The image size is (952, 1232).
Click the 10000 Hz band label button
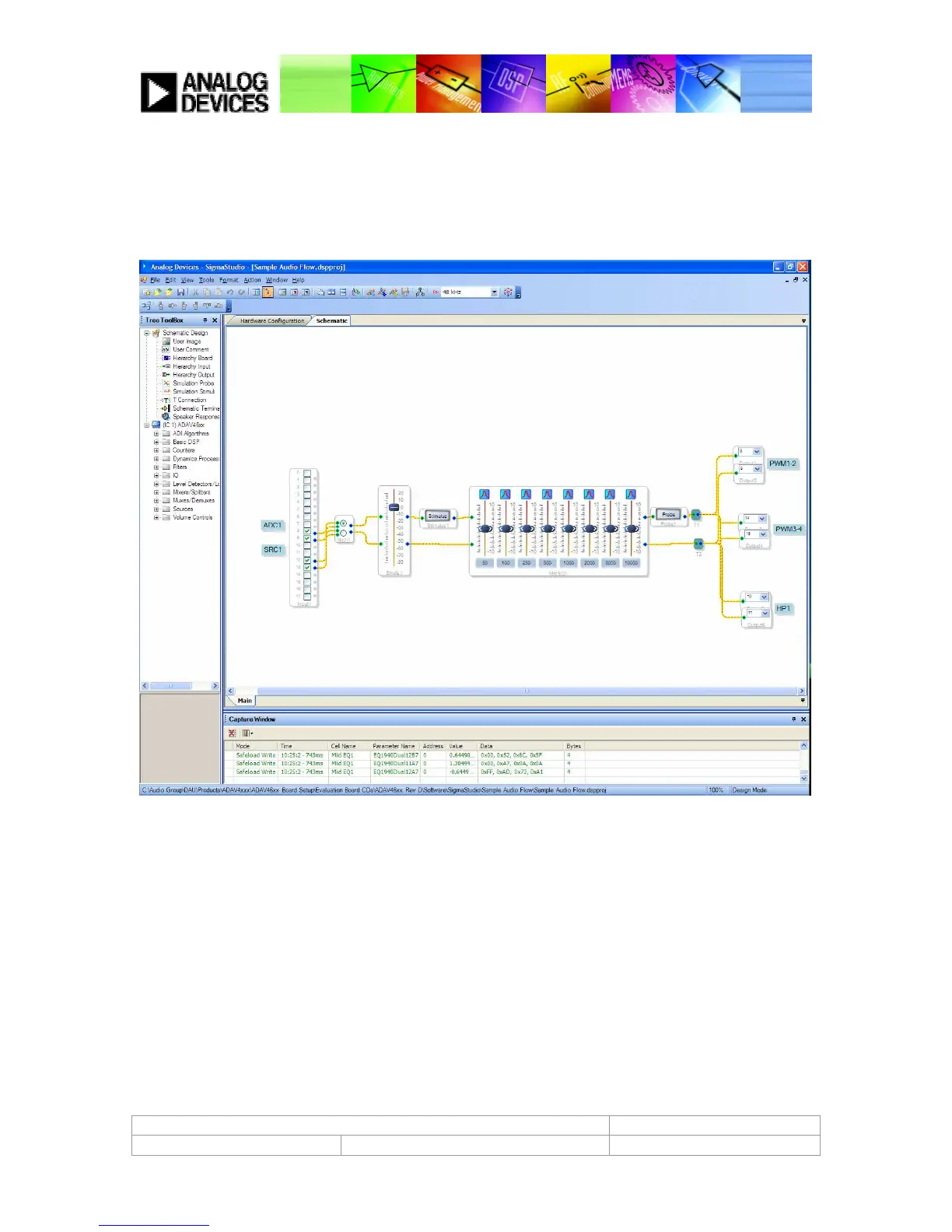pos(631,562)
